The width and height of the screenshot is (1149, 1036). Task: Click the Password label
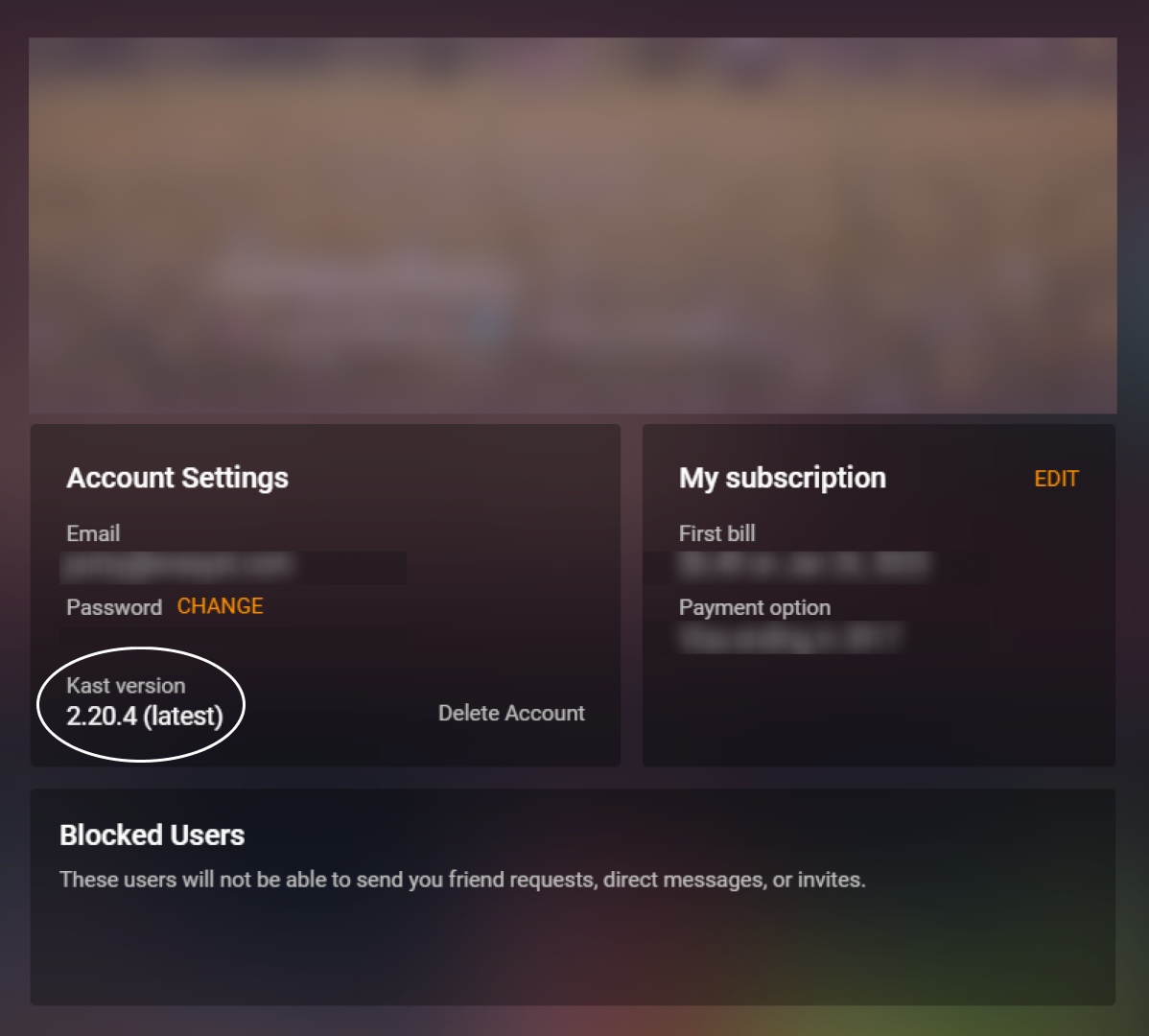click(113, 607)
